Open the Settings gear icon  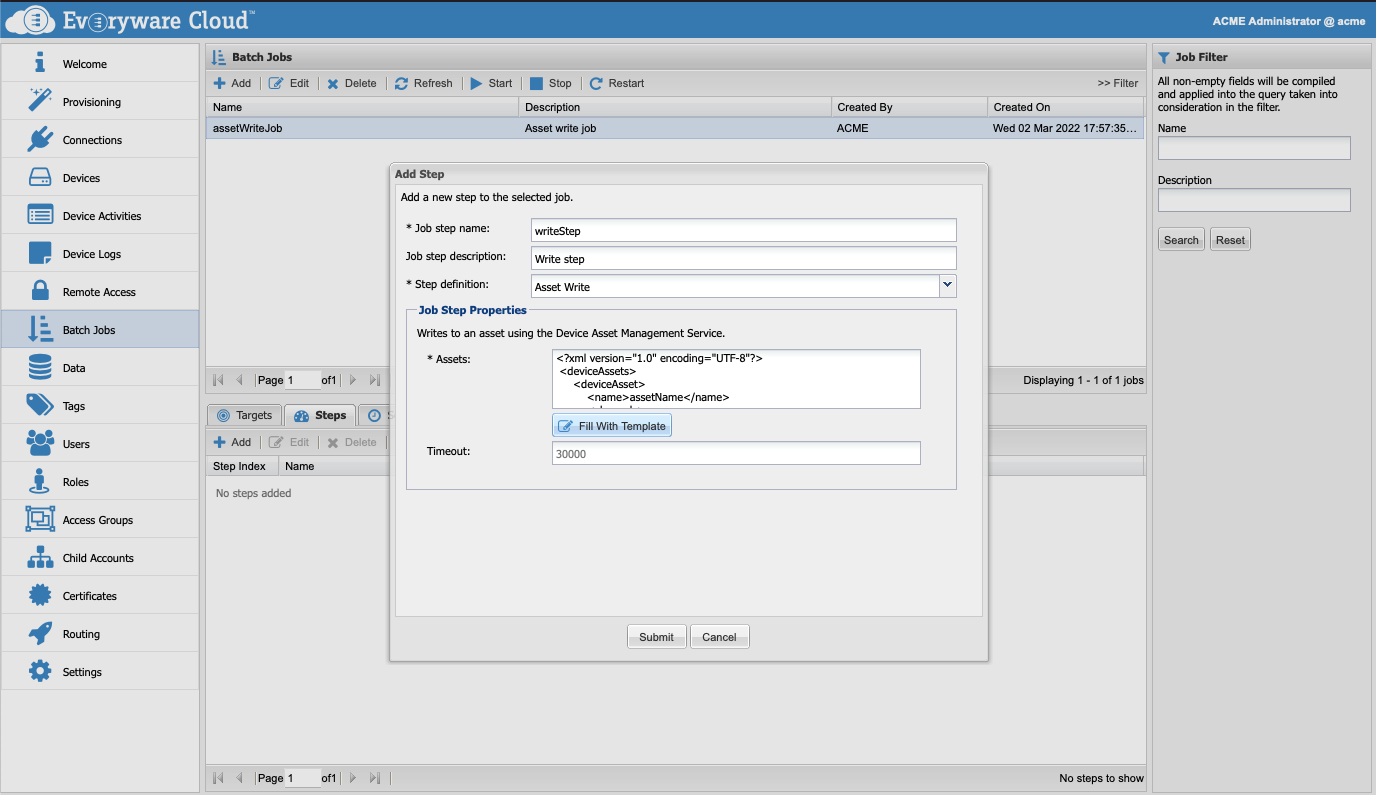(40, 671)
